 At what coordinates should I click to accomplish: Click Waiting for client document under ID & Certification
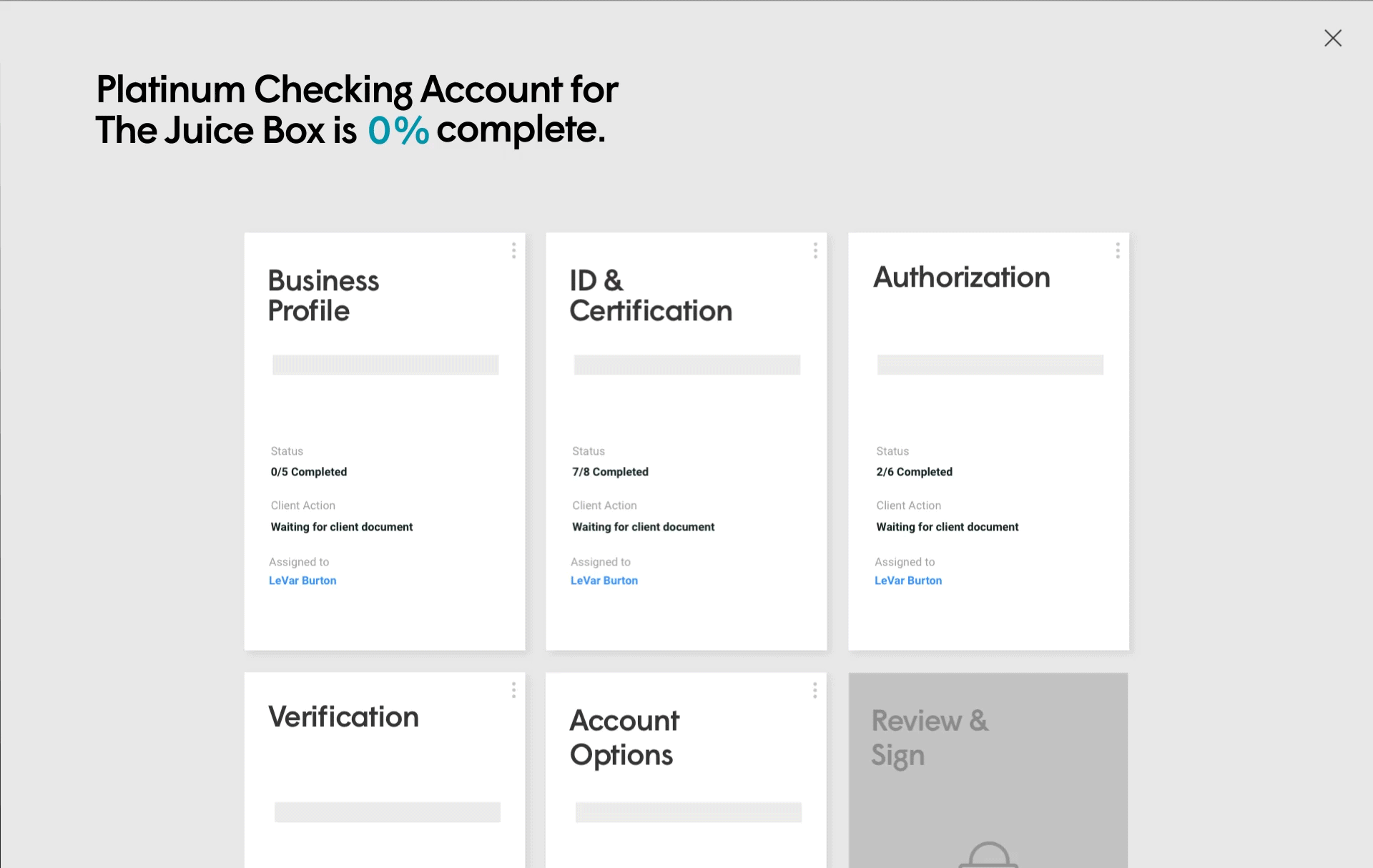643,527
